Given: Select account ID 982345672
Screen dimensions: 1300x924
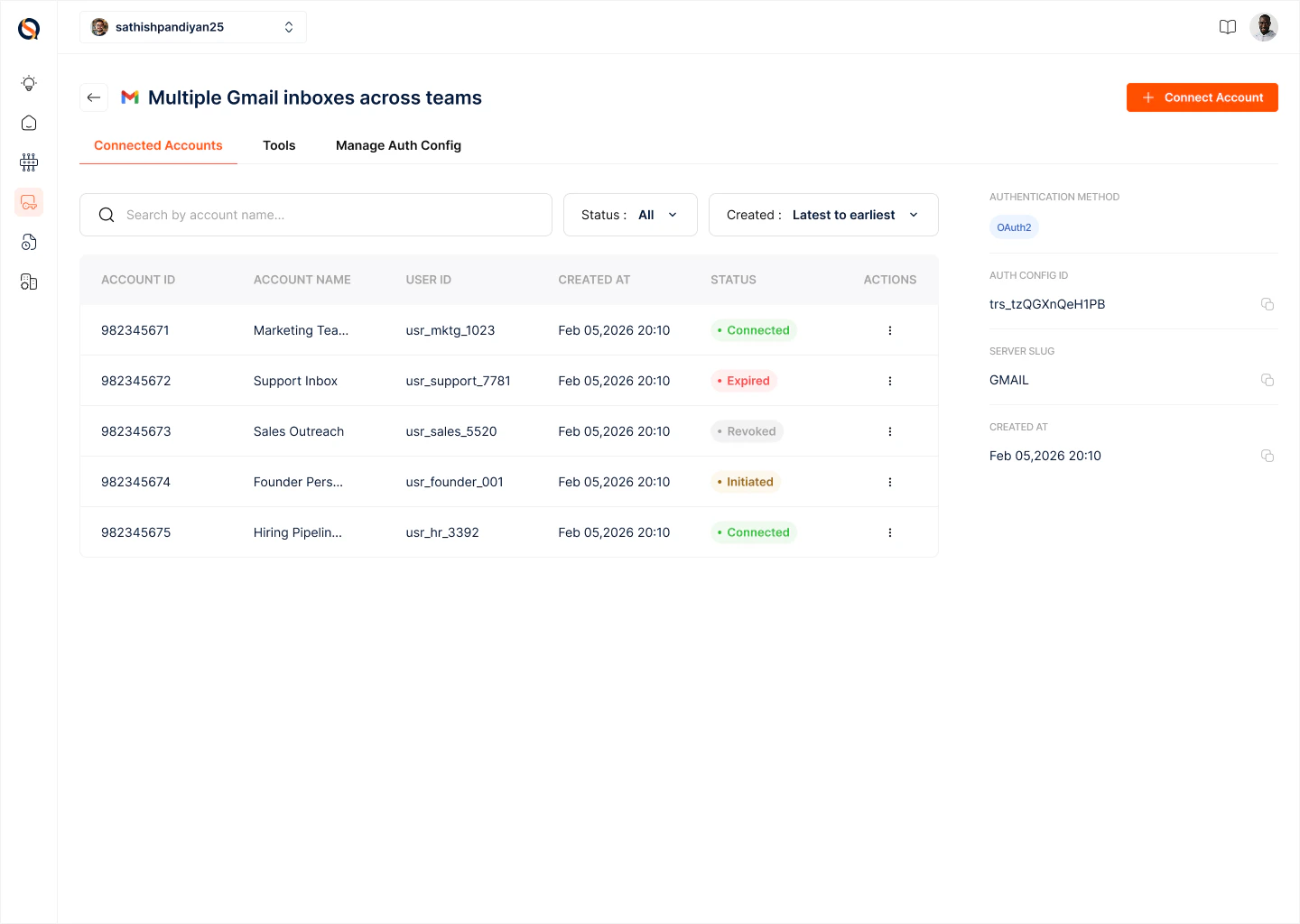Looking at the screenshot, I should [x=136, y=381].
